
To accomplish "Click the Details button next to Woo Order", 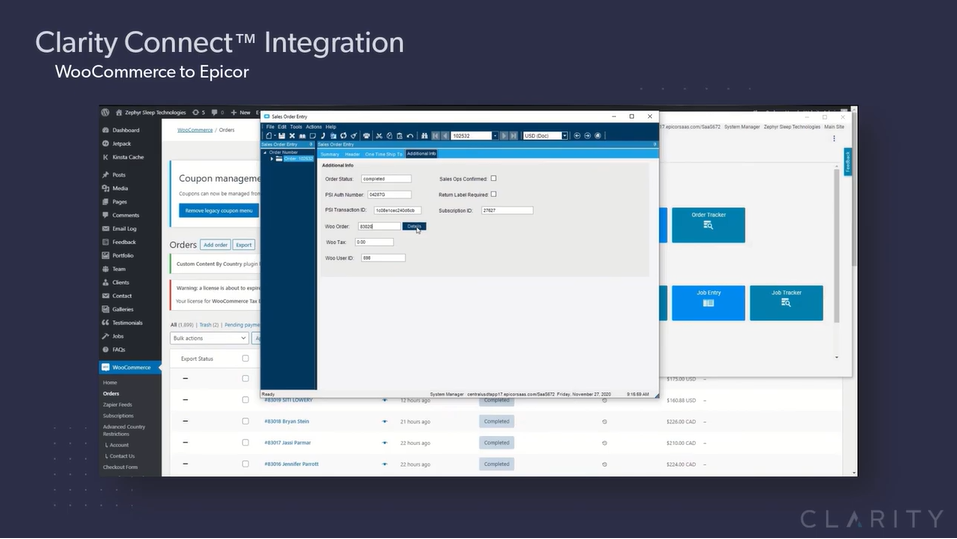I will (414, 226).
